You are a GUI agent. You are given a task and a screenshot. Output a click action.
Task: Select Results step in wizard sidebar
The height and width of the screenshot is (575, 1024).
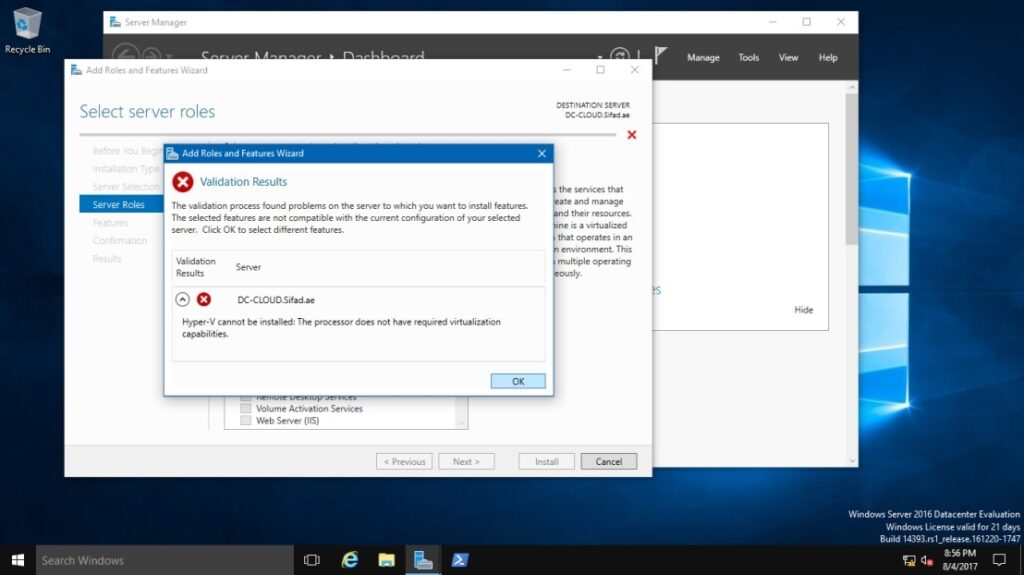point(107,259)
